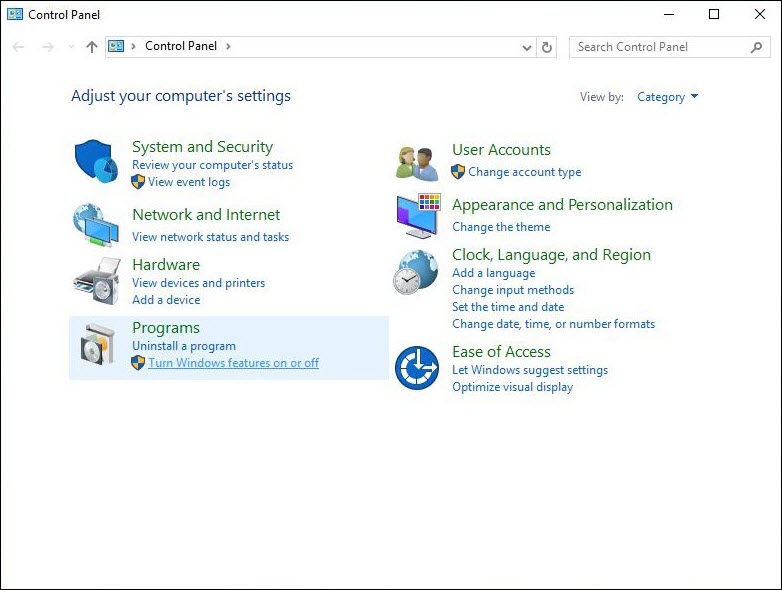Click the Programs disc box icon

pyautogui.click(x=98, y=344)
